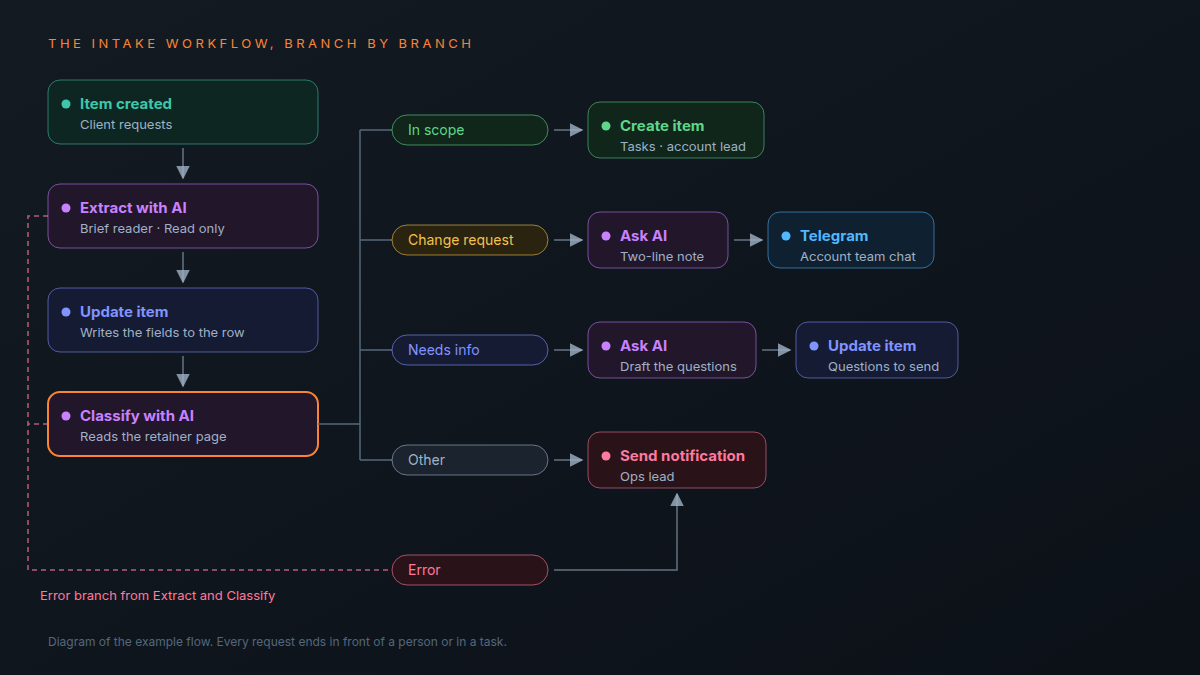Select the In scope branch label
Image resolution: width=1200 pixels, height=675 pixels.
[x=470, y=130]
